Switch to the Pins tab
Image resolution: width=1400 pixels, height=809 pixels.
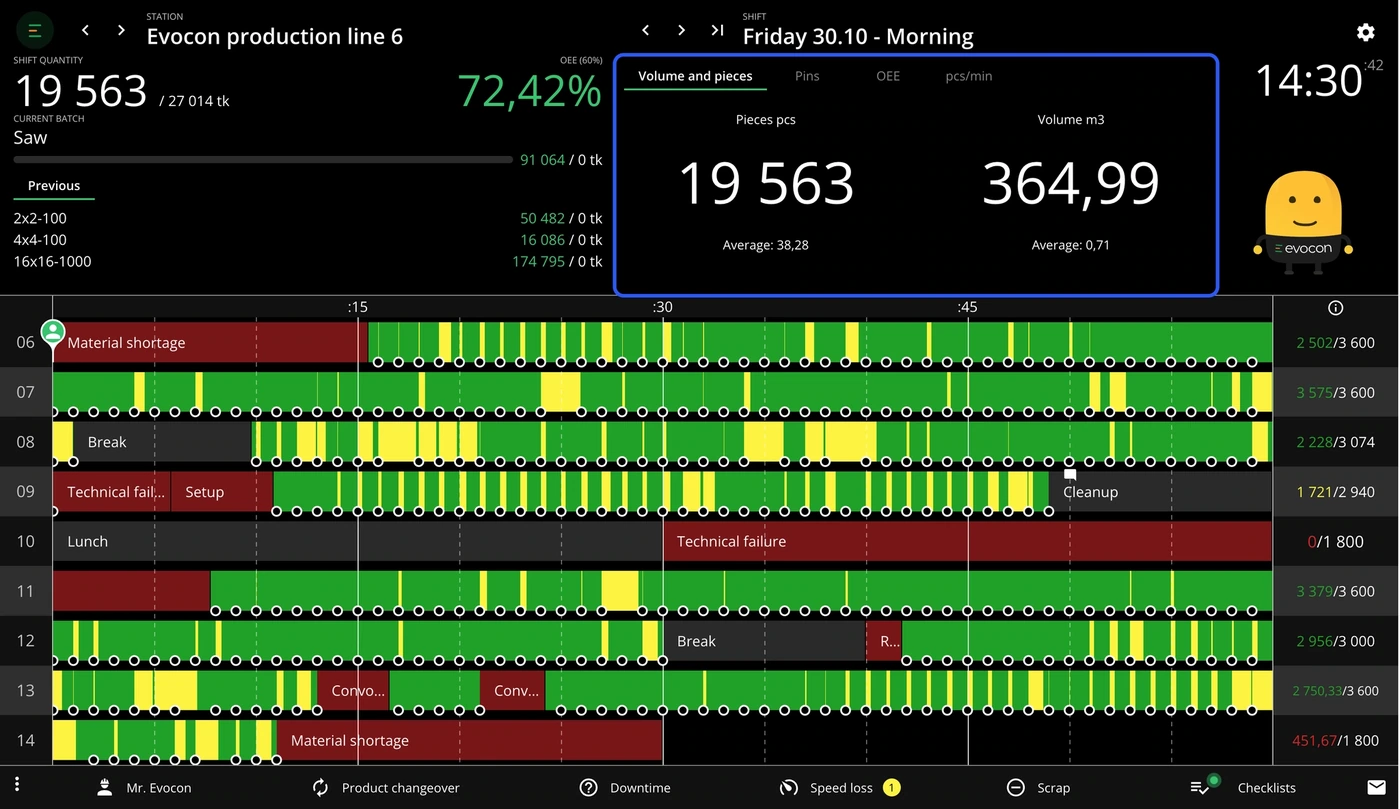[x=807, y=76]
